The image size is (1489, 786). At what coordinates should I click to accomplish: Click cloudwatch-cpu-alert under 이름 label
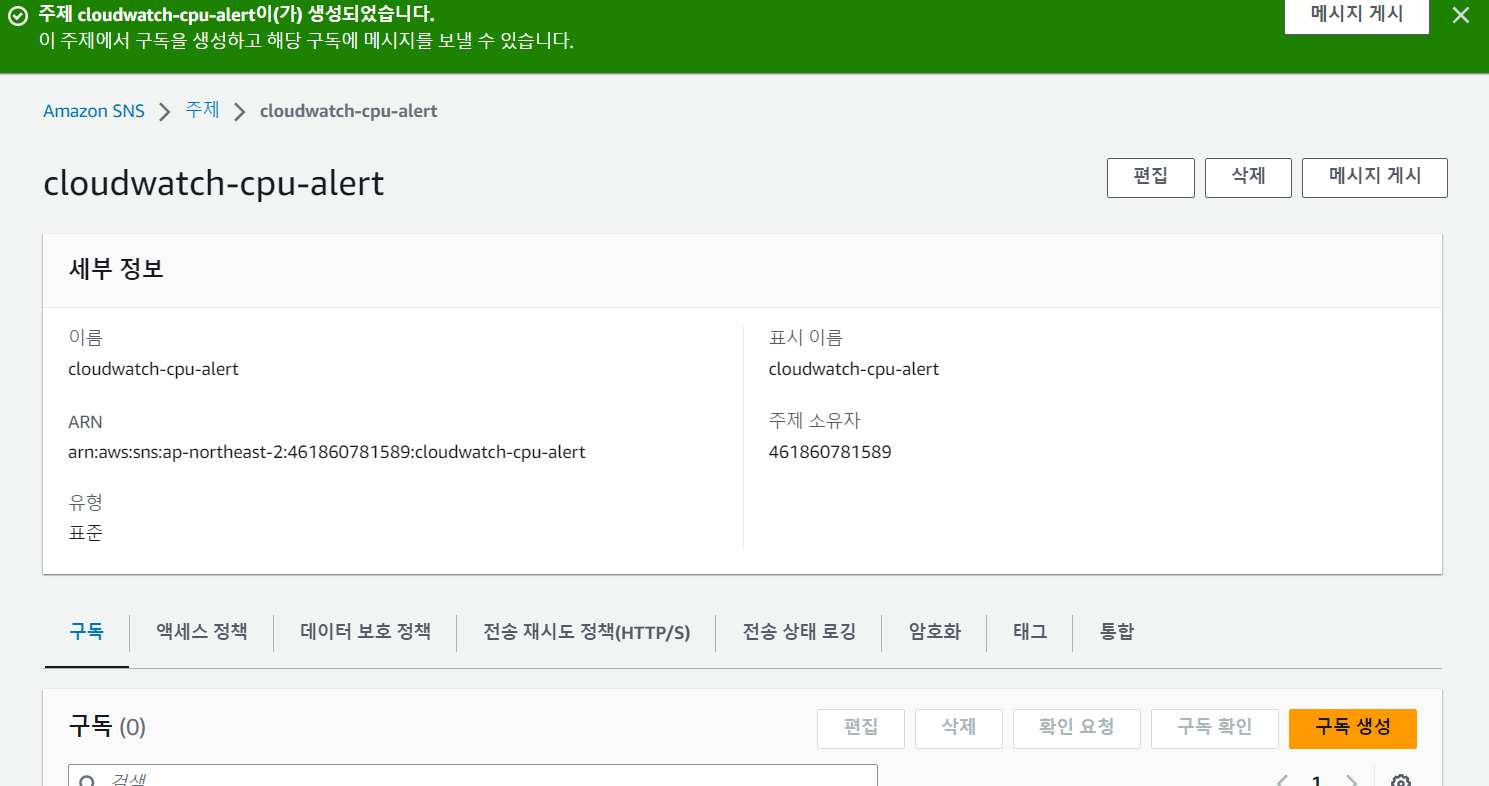[153, 369]
